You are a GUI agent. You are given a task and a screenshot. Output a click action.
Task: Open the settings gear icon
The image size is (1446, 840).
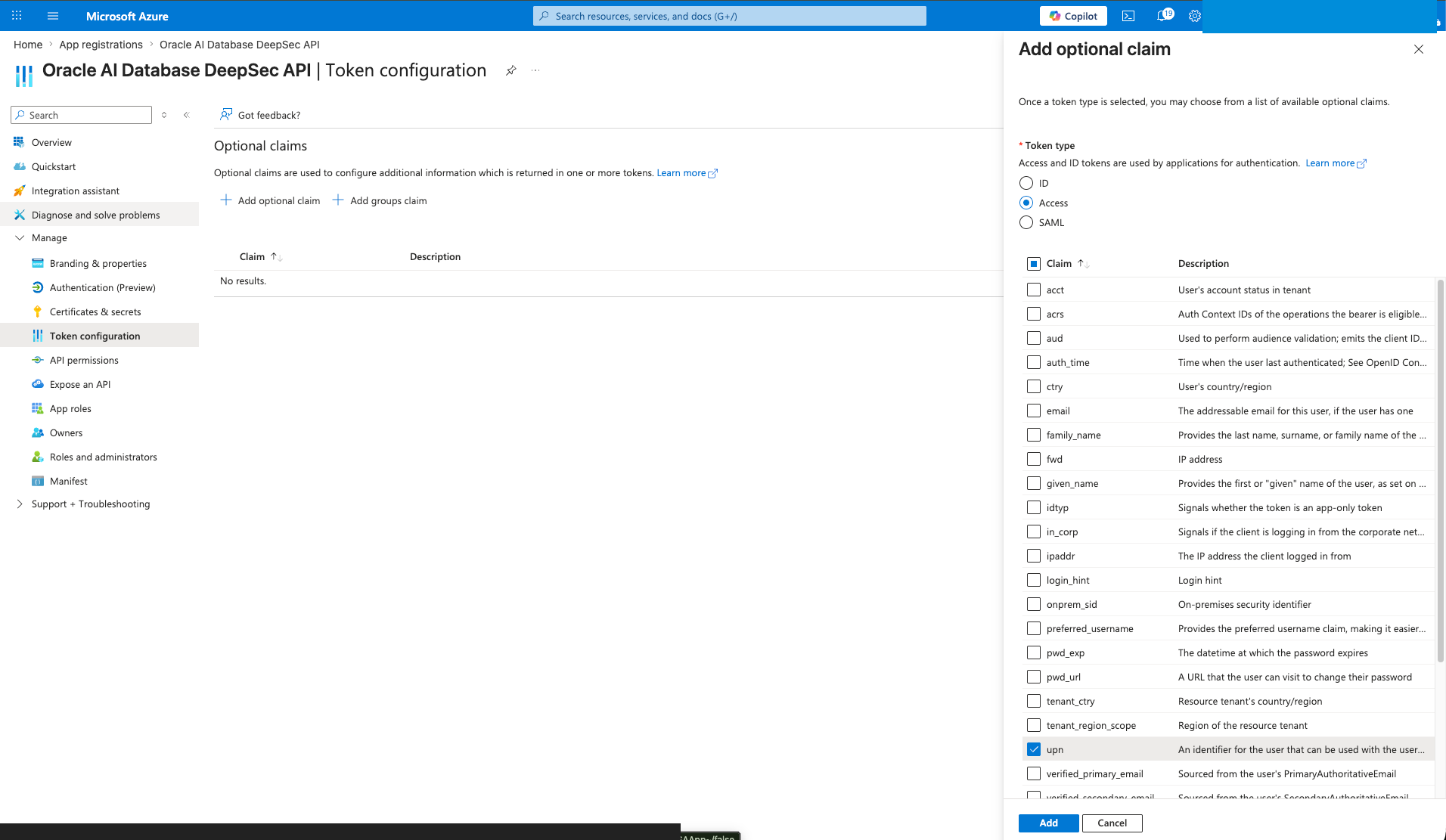click(x=1194, y=16)
